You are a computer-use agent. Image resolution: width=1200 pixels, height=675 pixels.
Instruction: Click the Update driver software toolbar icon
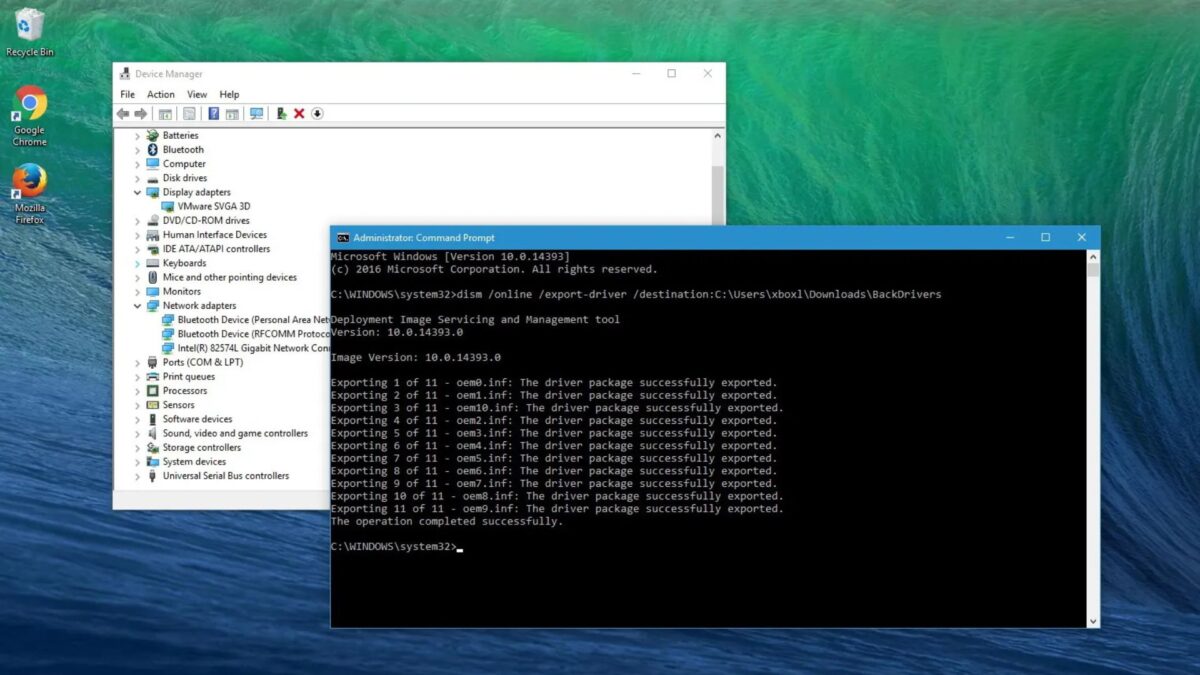[282, 114]
